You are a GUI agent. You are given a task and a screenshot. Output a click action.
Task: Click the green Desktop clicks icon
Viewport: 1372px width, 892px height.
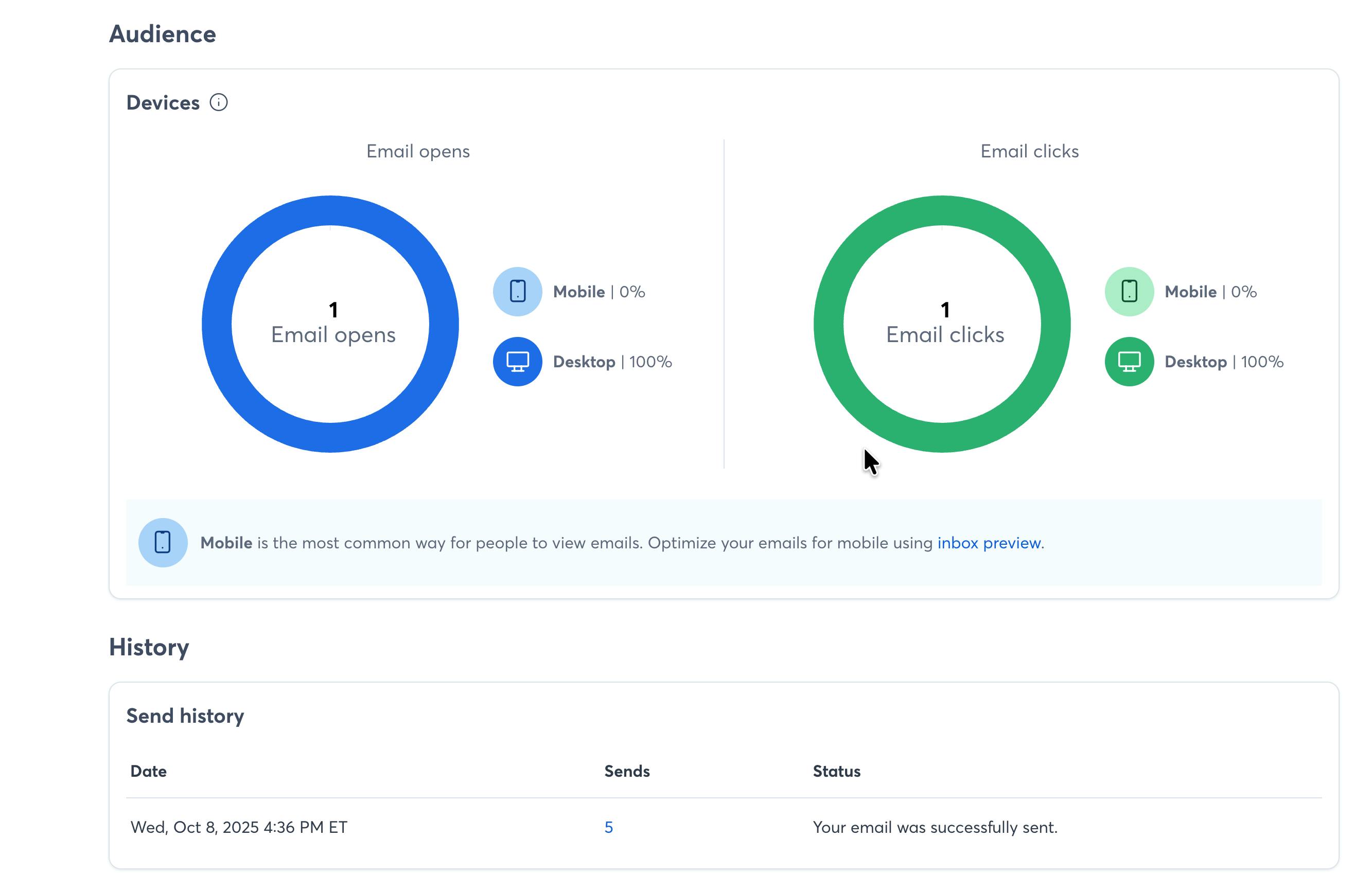click(1129, 362)
